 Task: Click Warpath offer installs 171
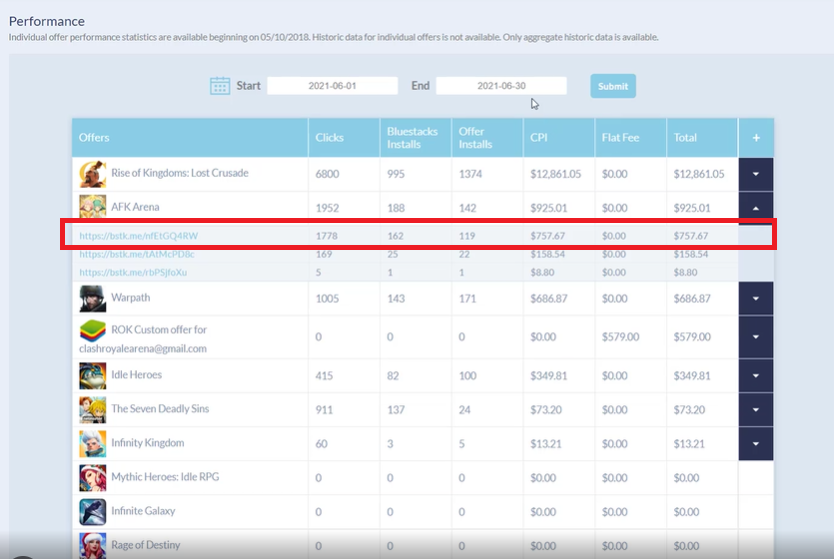pos(468,298)
